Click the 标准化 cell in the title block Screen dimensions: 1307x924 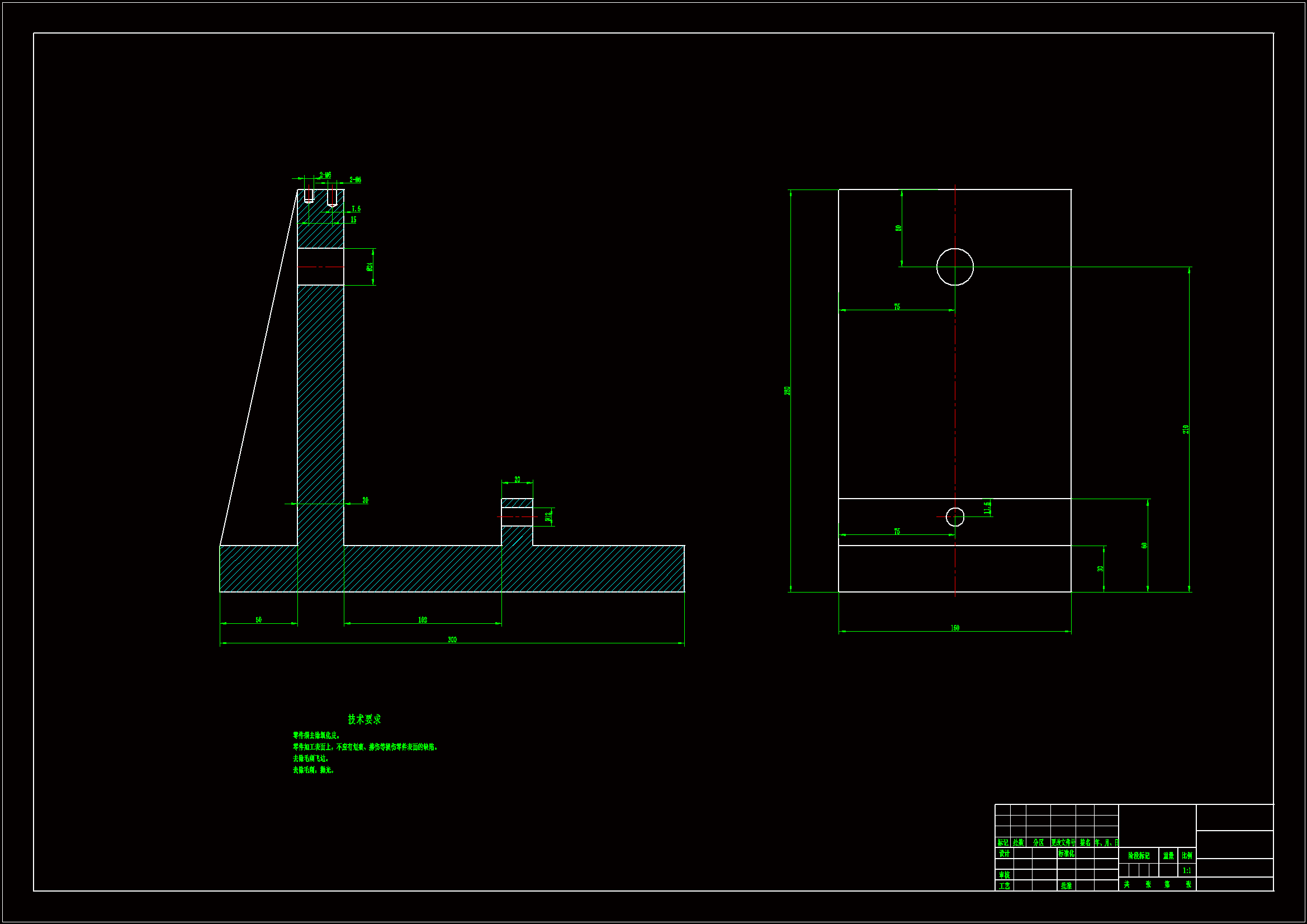point(1066,854)
